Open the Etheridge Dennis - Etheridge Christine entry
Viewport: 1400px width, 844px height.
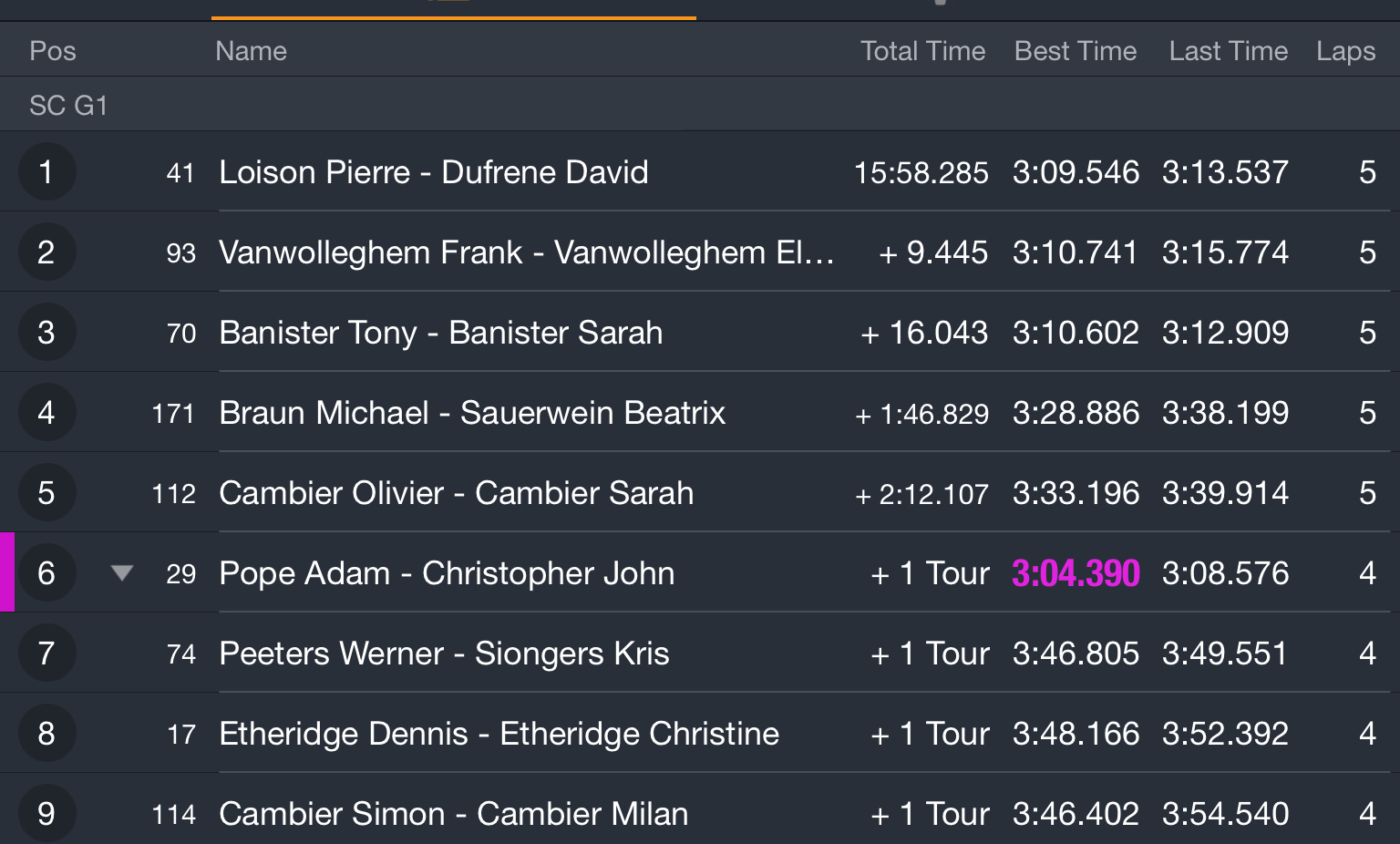tap(499, 734)
